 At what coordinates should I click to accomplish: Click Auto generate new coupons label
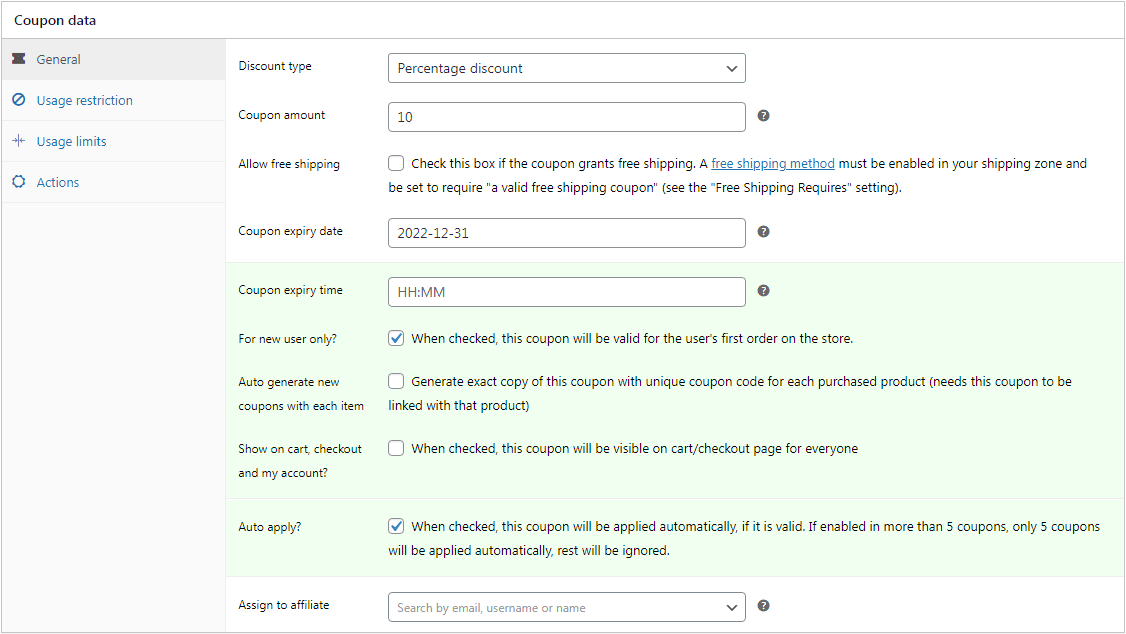301,394
